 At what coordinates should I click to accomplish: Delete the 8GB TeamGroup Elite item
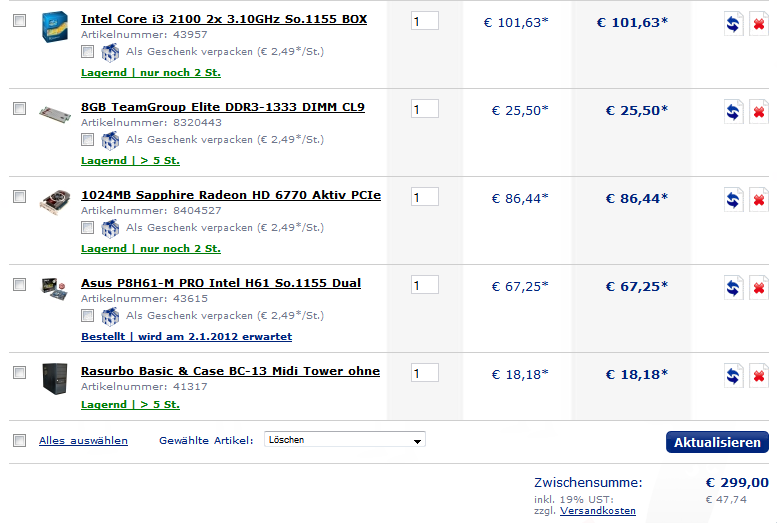pos(759,112)
